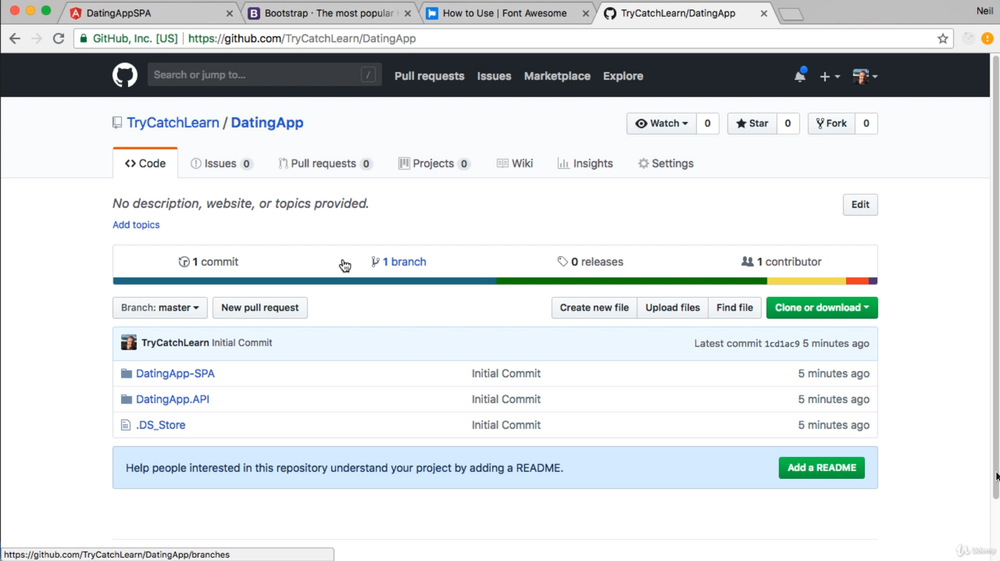Click the page vertical scrollbar
This screenshot has width=1000, height=561.
(x=995, y=277)
